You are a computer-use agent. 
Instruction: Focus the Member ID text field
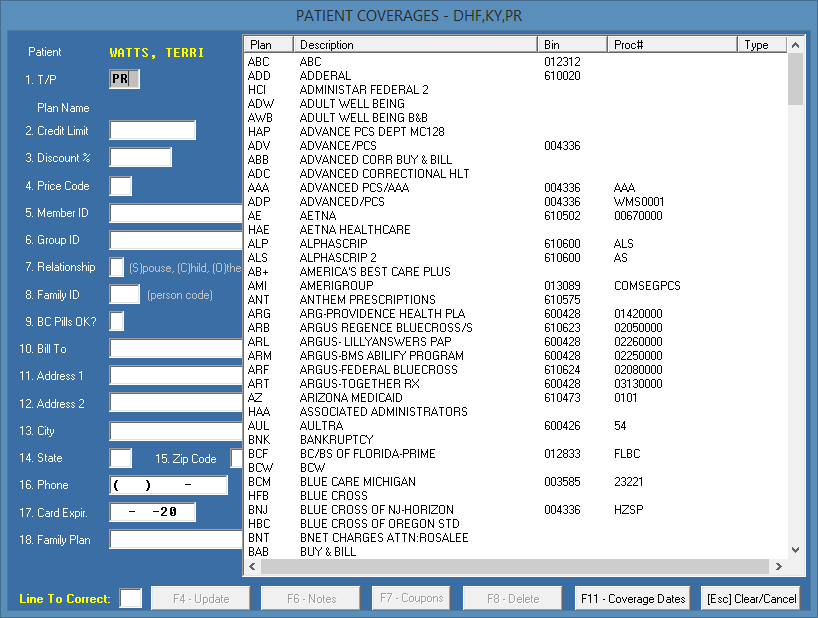[176, 213]
